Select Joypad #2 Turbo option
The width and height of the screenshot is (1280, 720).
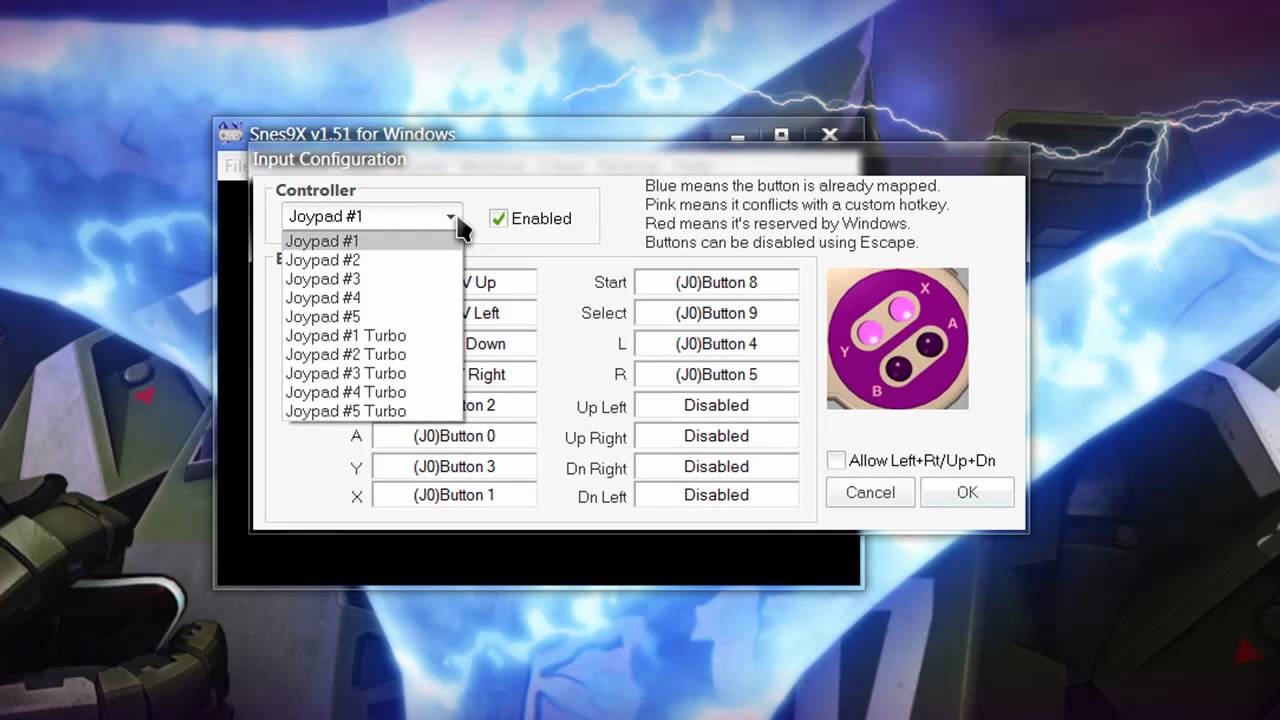click(372, 355)
